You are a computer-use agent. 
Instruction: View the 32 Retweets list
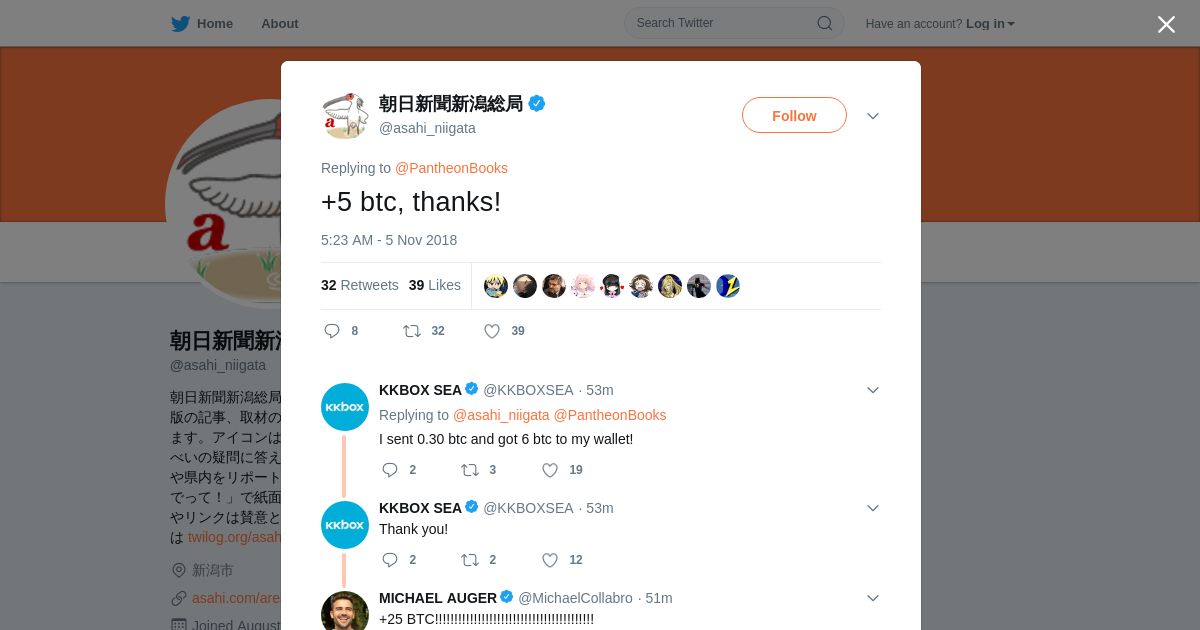click(x=360, y=285)
